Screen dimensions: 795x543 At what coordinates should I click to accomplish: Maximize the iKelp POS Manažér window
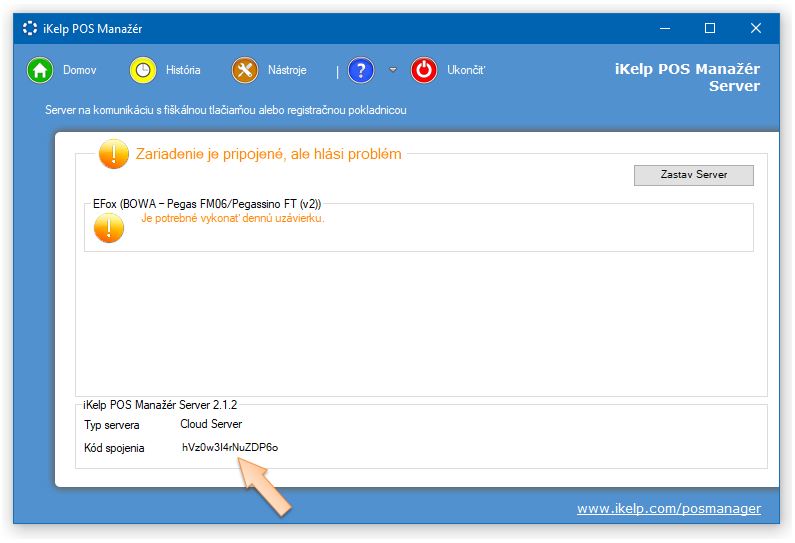pyautogui.click(x=709, y=28)
